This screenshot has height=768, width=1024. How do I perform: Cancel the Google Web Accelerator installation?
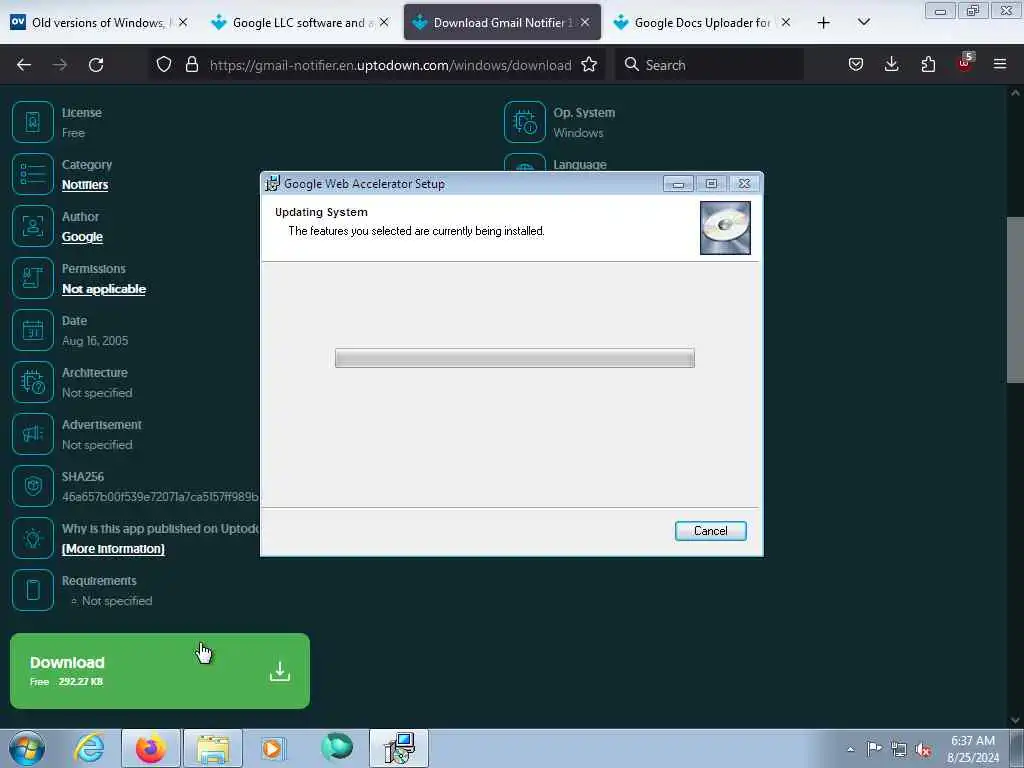pyautogui.click(x=711, y=531)
